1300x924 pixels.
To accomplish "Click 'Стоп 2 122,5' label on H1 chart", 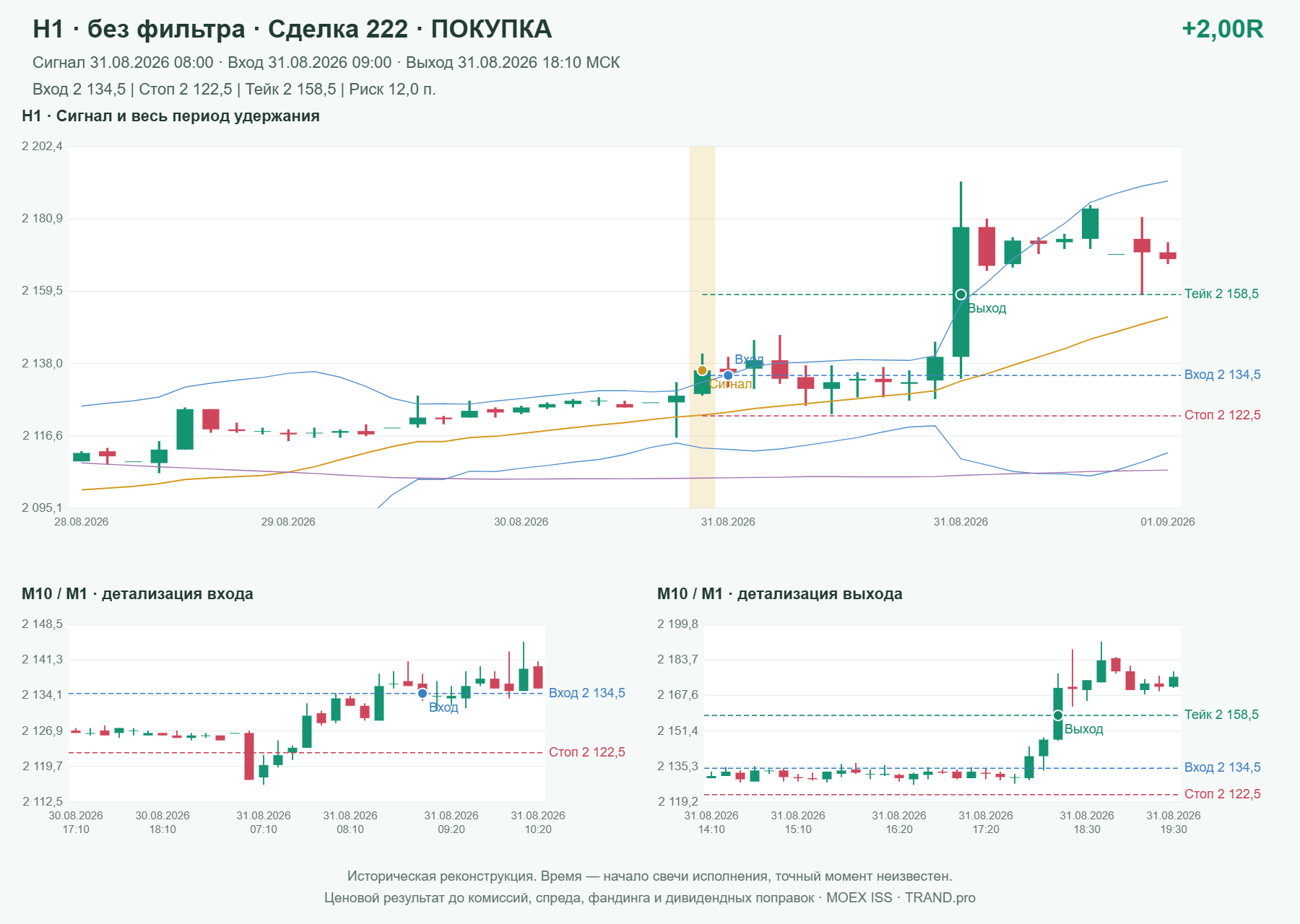I will tap(1222, 415).
